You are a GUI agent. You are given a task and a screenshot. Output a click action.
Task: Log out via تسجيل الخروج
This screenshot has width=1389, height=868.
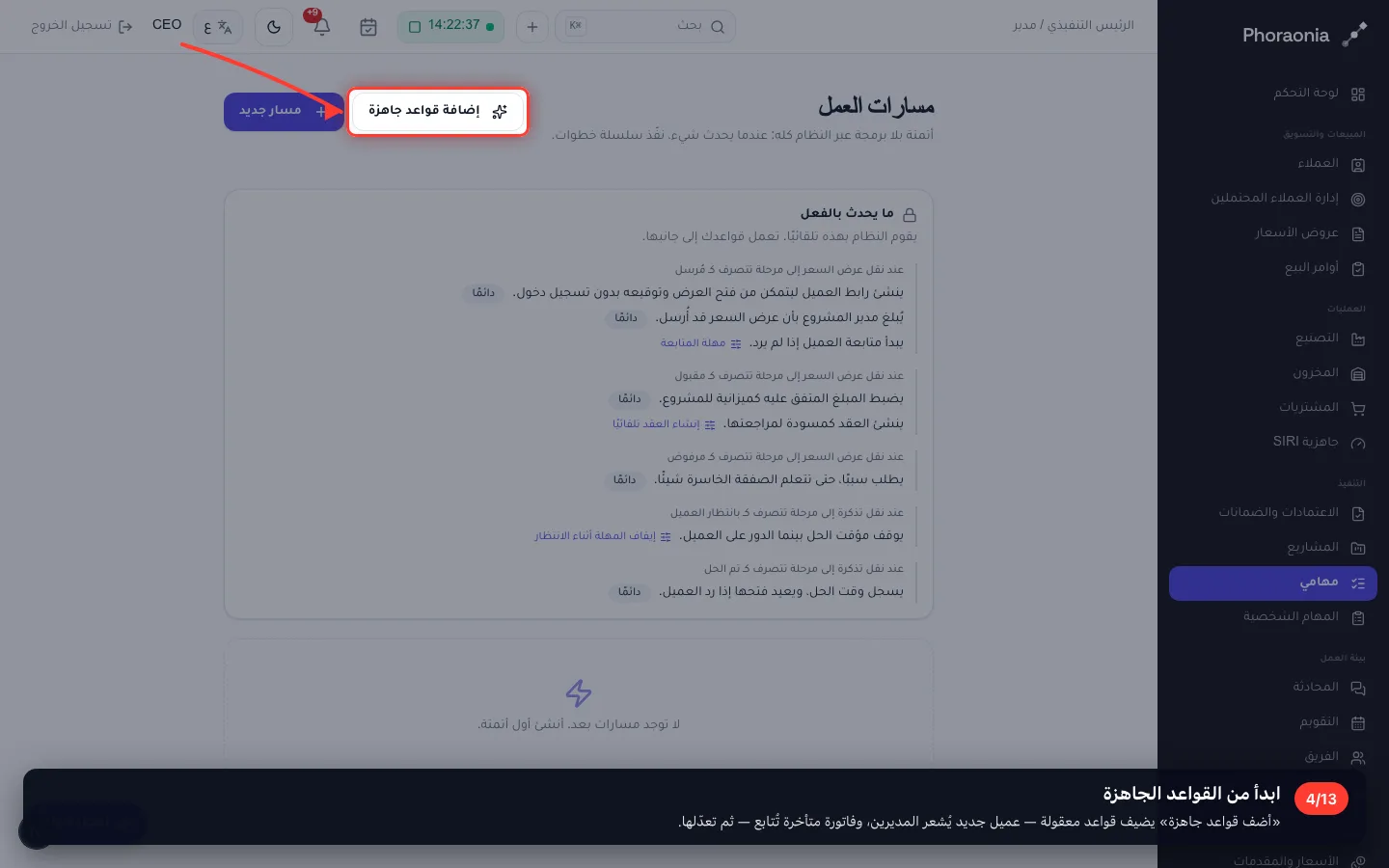click(x=82, y=26)
